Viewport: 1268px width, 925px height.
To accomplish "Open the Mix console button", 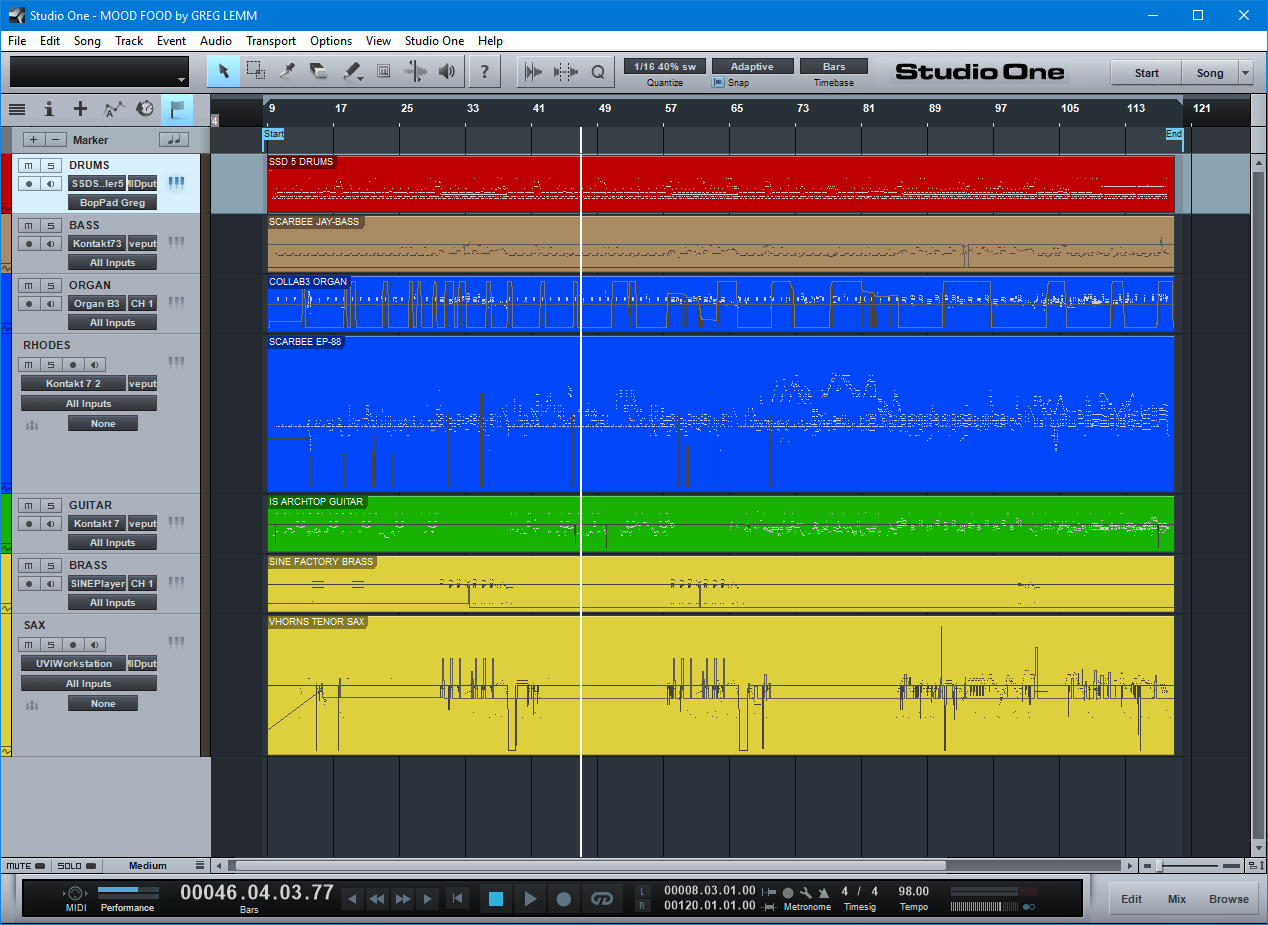I will click(1177, 899).
